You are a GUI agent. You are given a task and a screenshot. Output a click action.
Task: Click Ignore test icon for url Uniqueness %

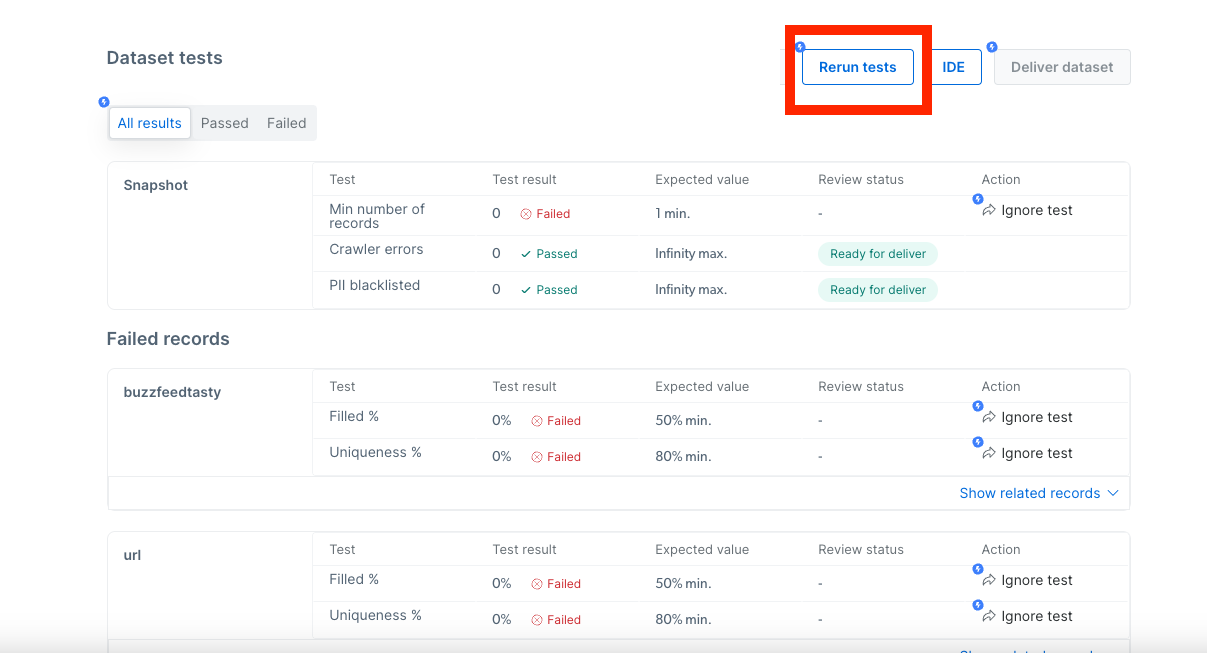click(x=989, y=617)
